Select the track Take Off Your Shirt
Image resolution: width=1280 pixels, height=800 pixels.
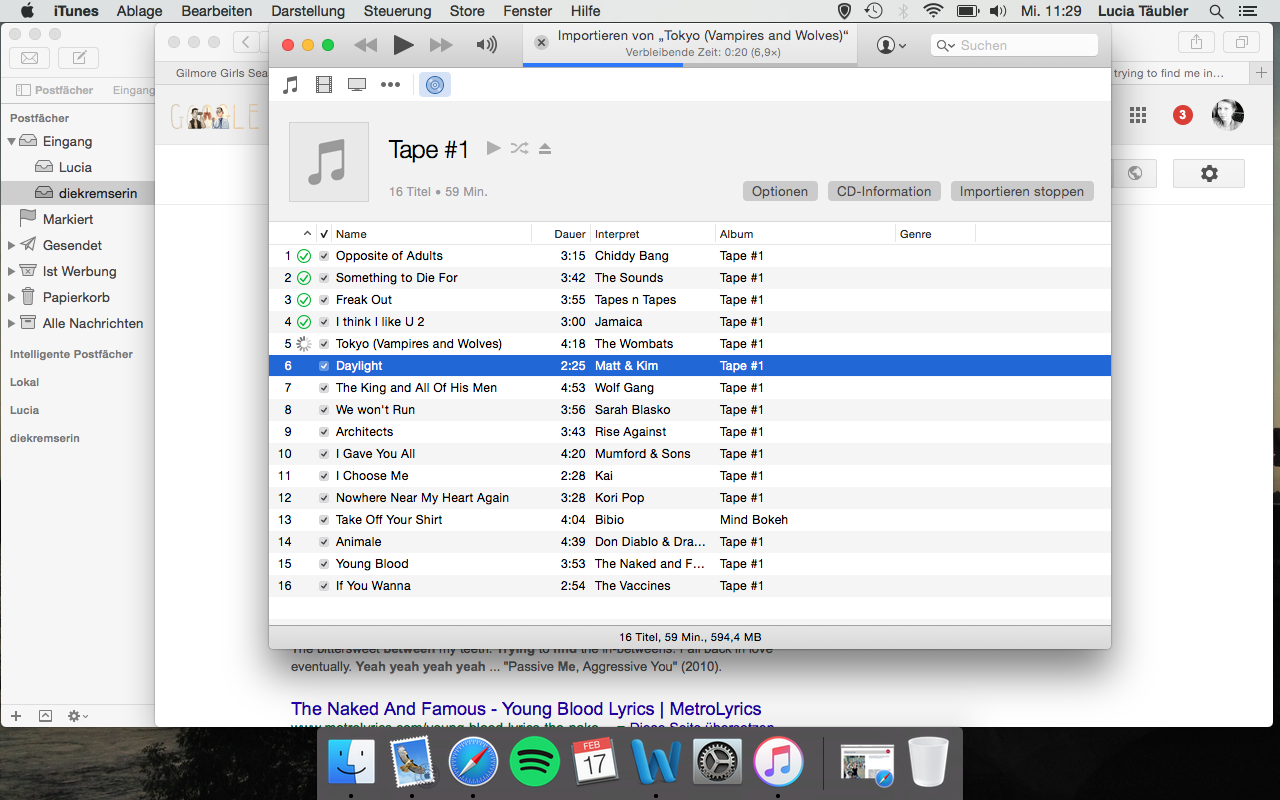click(x=389, y=520)
